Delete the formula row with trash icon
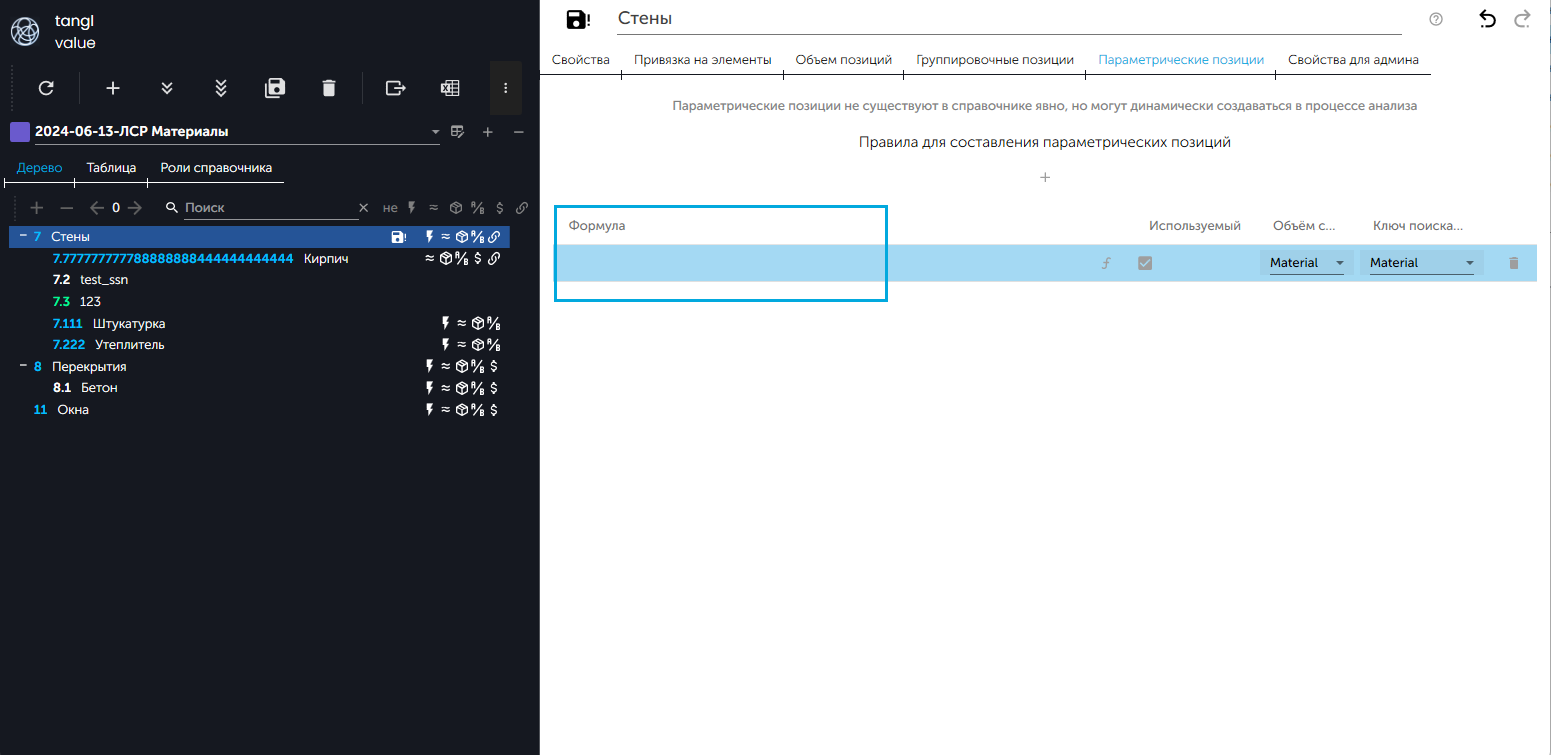The width and height of the screenshot is (1551, 755). pyautogui.click(x=1513, y=263)
